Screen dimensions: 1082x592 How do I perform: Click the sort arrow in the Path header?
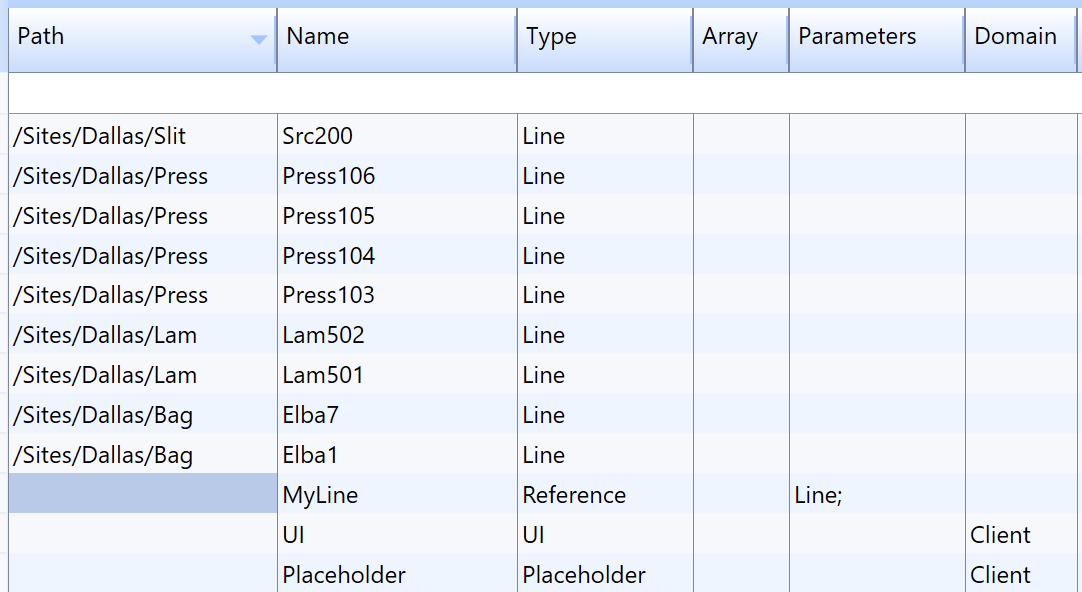point(258,39)
